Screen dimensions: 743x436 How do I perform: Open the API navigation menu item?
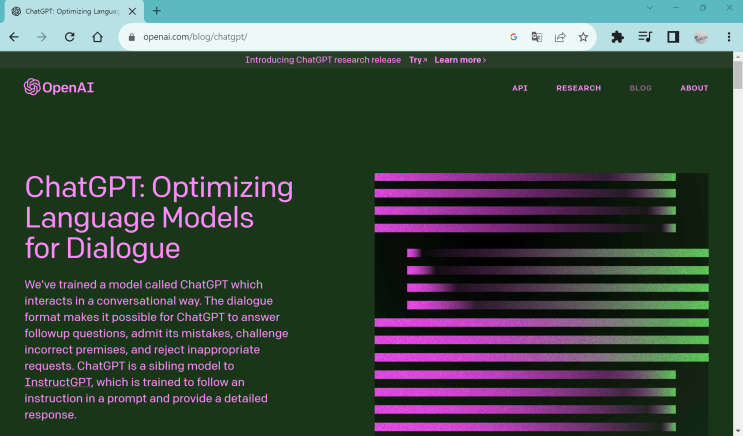(519, 88)
